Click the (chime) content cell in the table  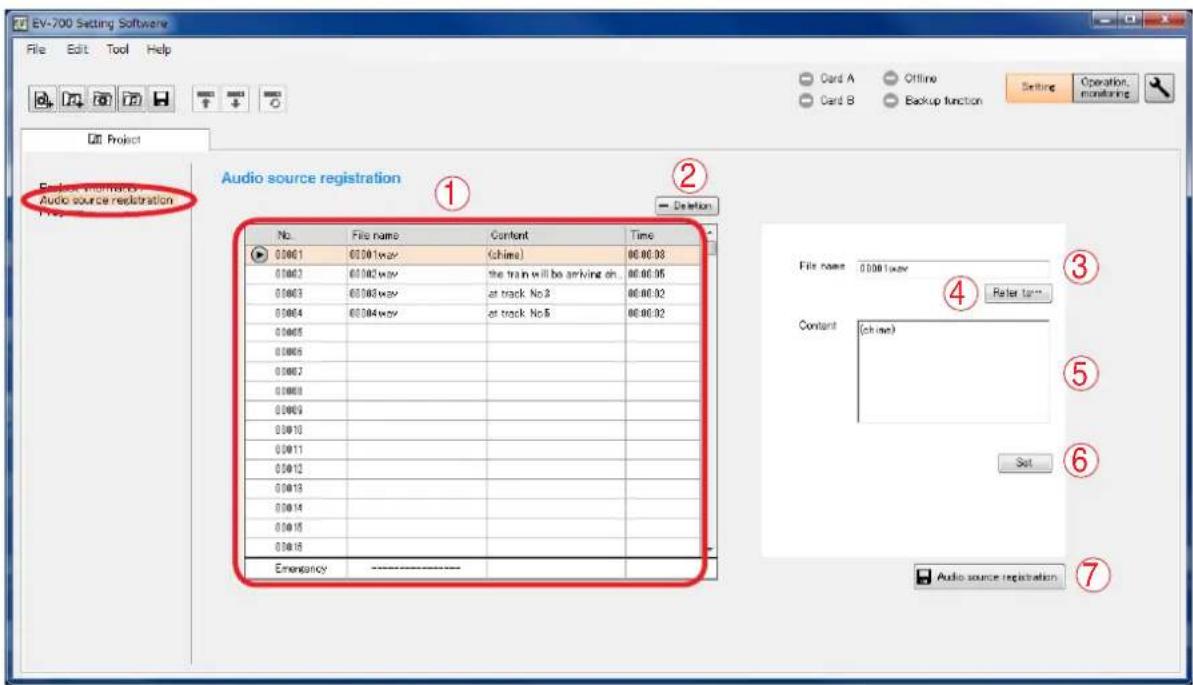pos(556,255)
